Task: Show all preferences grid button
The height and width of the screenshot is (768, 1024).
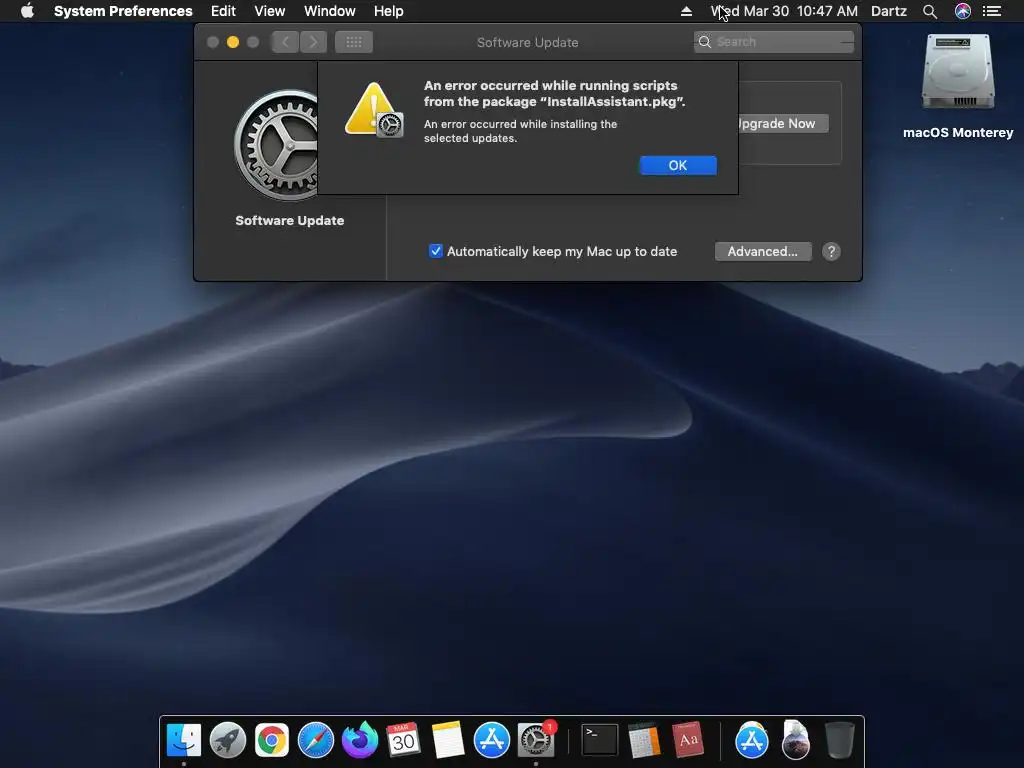Action: coord(354,42)
